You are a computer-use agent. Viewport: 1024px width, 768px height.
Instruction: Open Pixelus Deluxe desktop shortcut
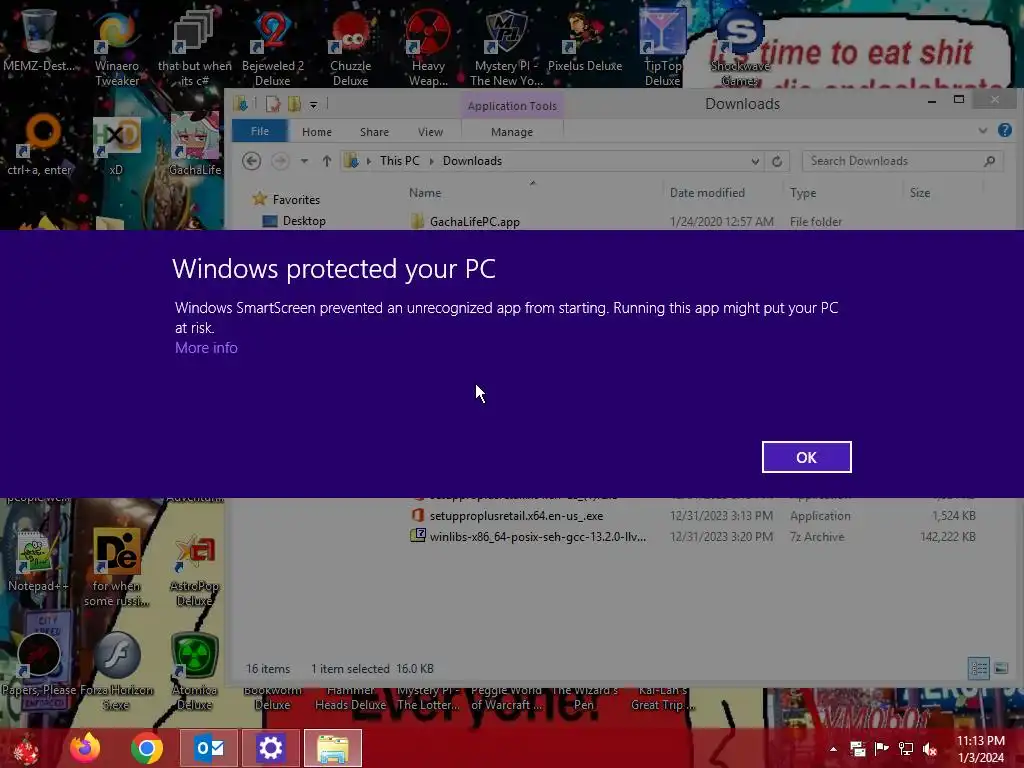coord(584,42)
